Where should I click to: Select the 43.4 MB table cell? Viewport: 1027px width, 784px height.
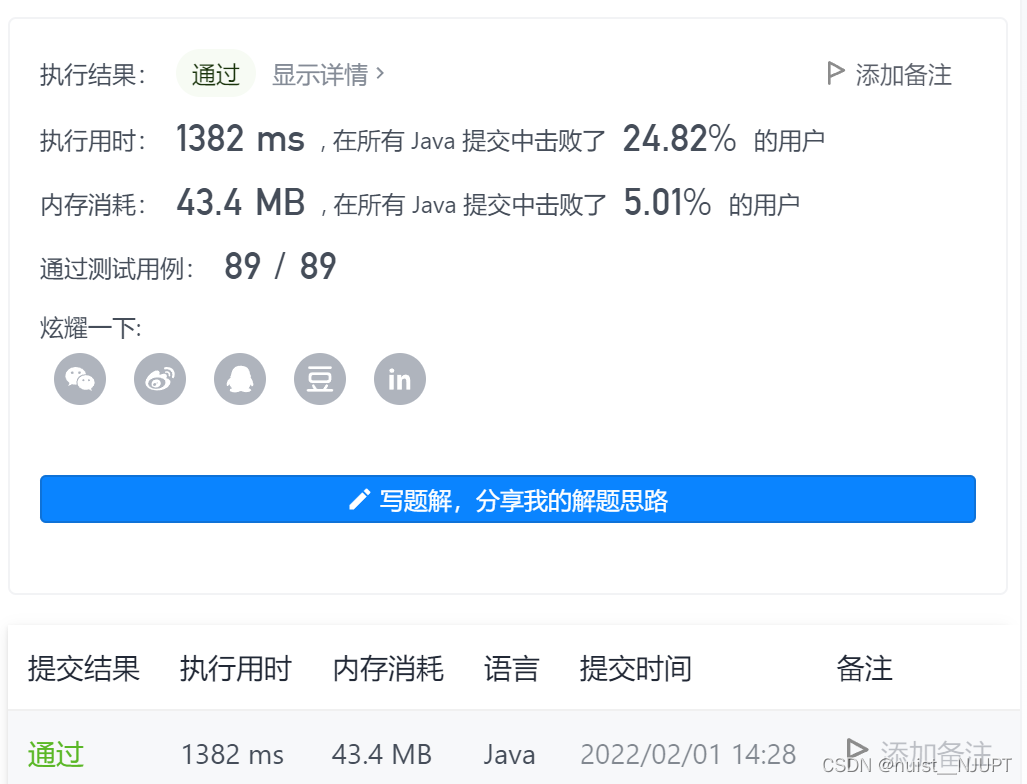click(x=382, y=755)
